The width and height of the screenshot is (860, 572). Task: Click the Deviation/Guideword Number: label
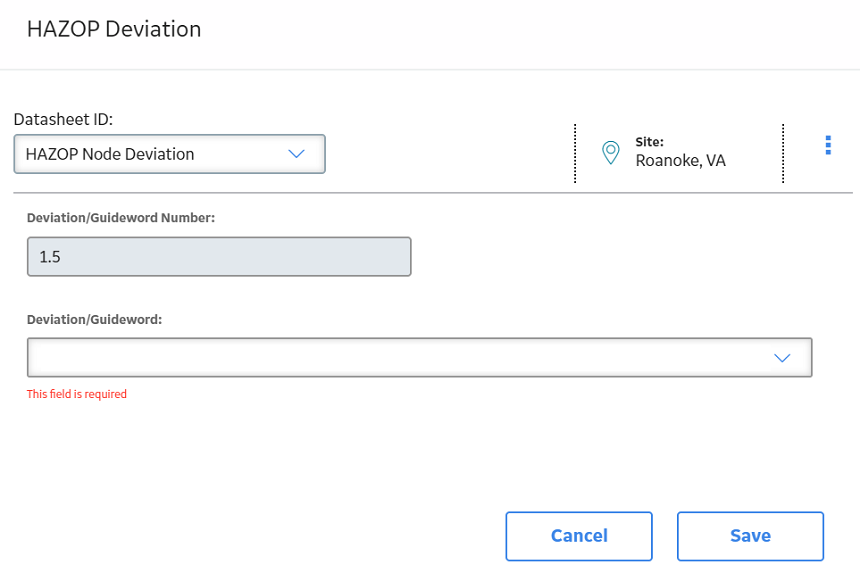tap(121, 218)
